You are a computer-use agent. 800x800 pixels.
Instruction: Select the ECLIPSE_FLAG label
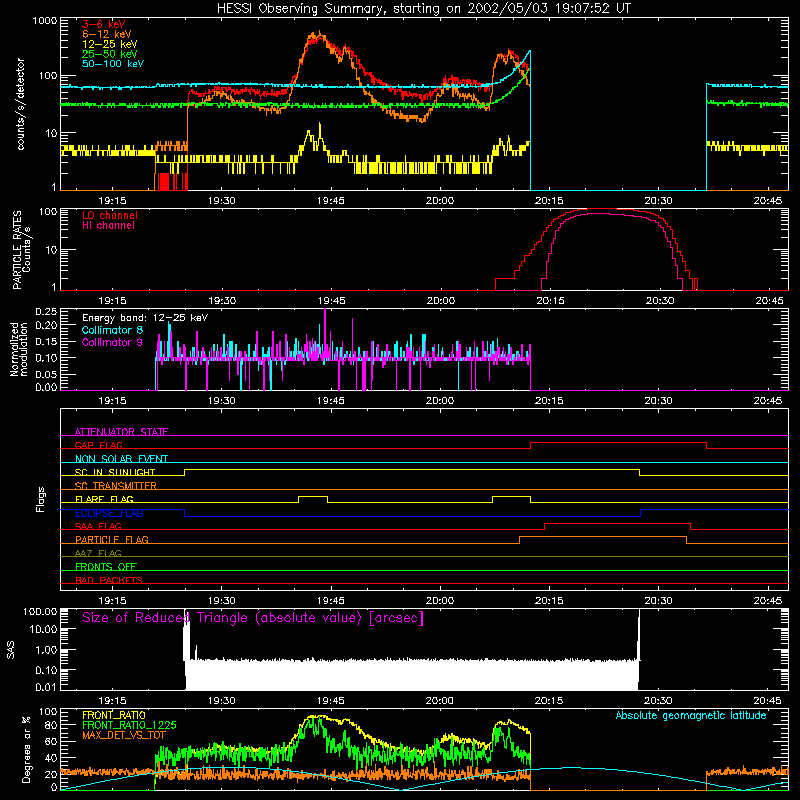point(109,513)
